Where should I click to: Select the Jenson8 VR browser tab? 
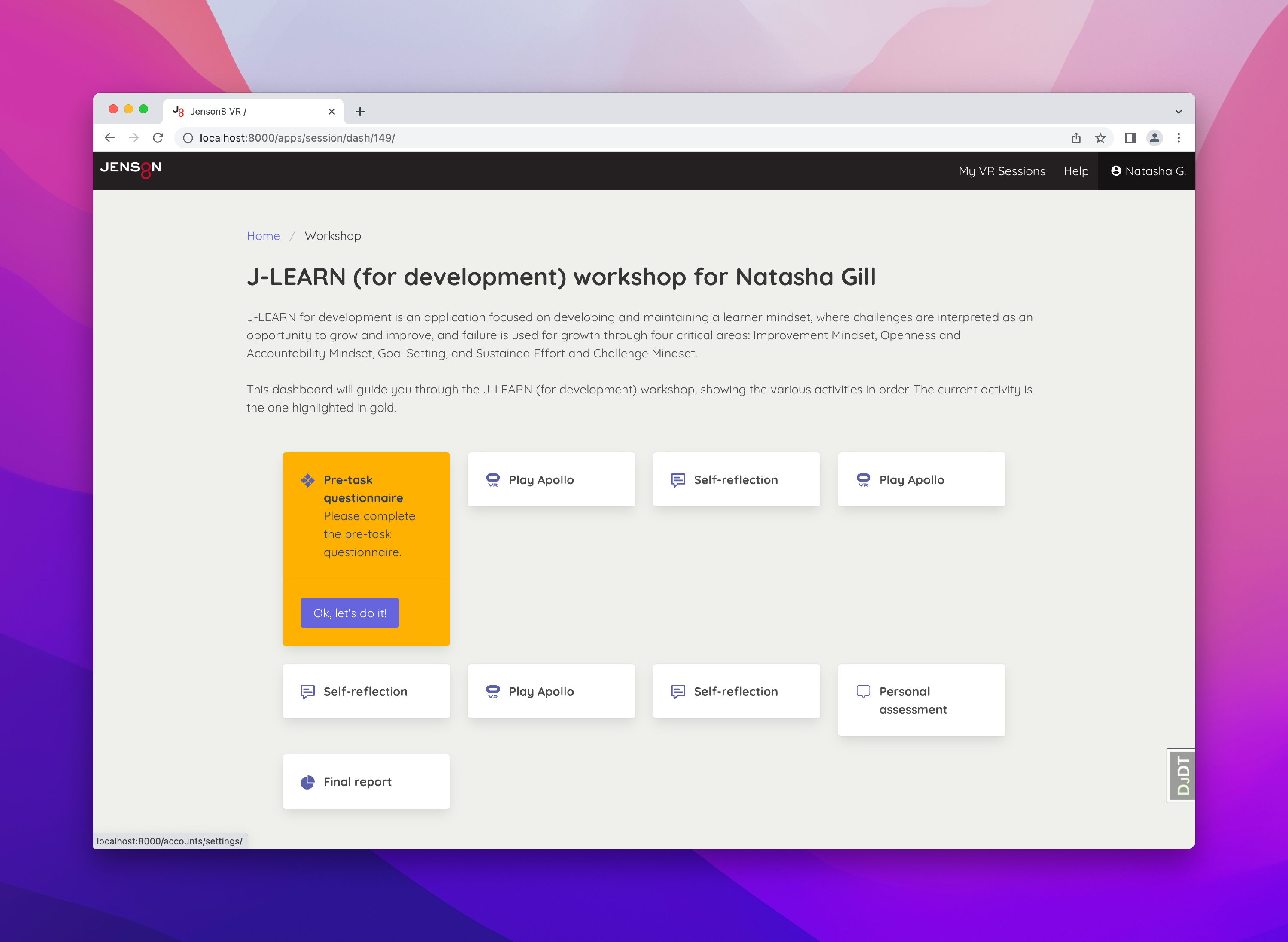pyautogui.click(x=254, y=111)
